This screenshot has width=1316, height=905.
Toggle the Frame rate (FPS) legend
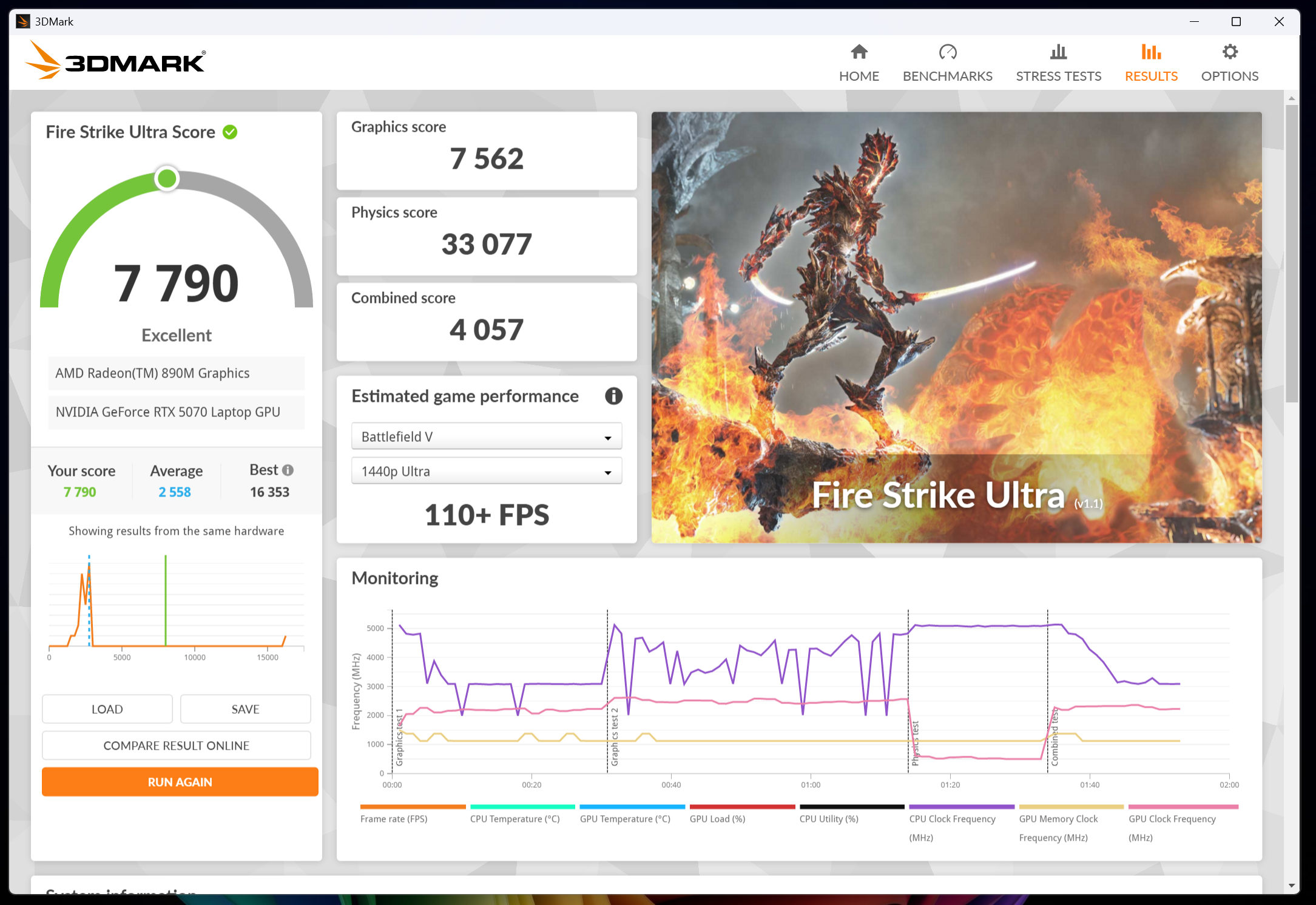click(413, 814)
